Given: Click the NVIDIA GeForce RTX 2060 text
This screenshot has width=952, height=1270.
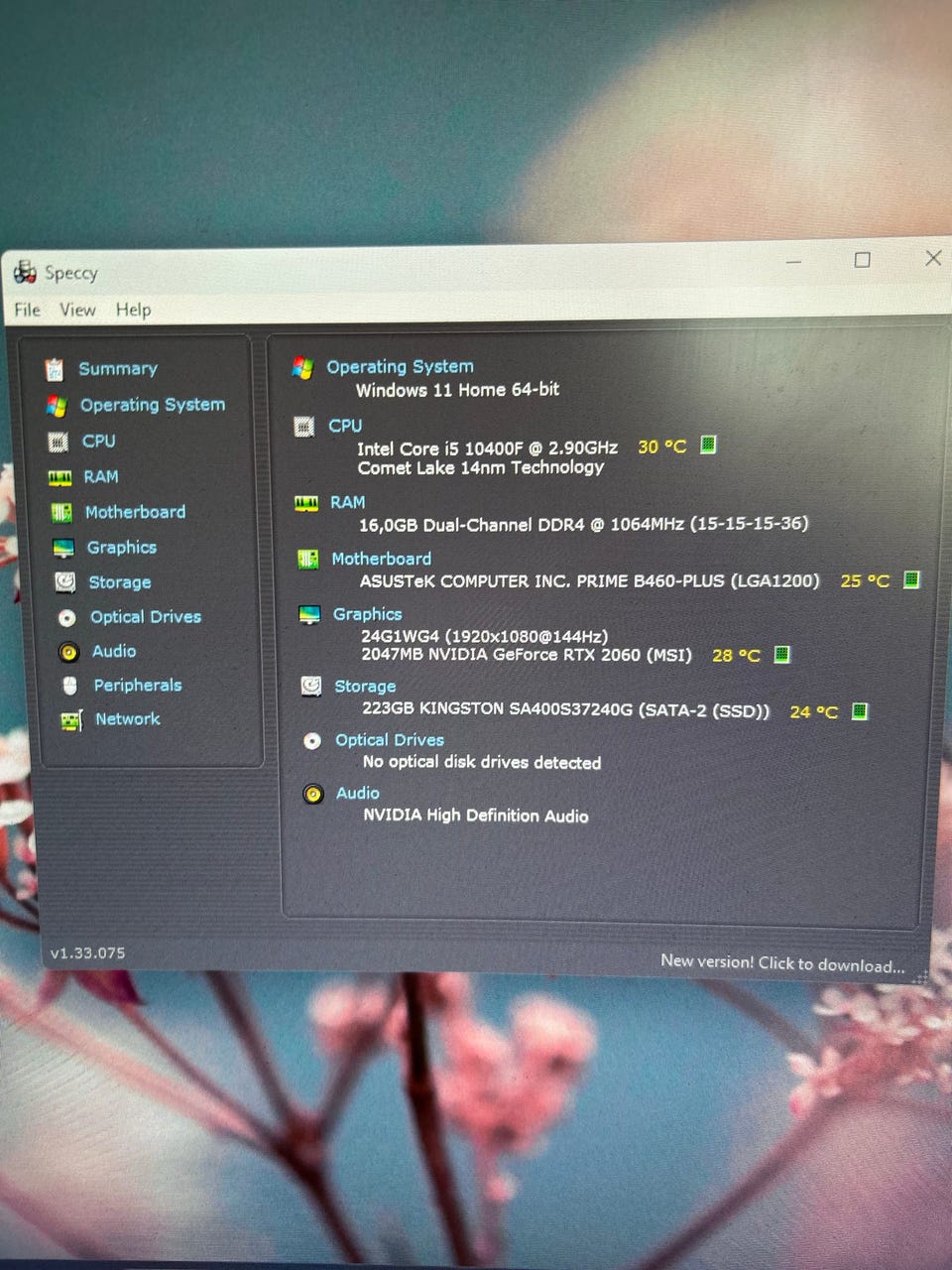Looking at the screenshot, I should [527, 655].
